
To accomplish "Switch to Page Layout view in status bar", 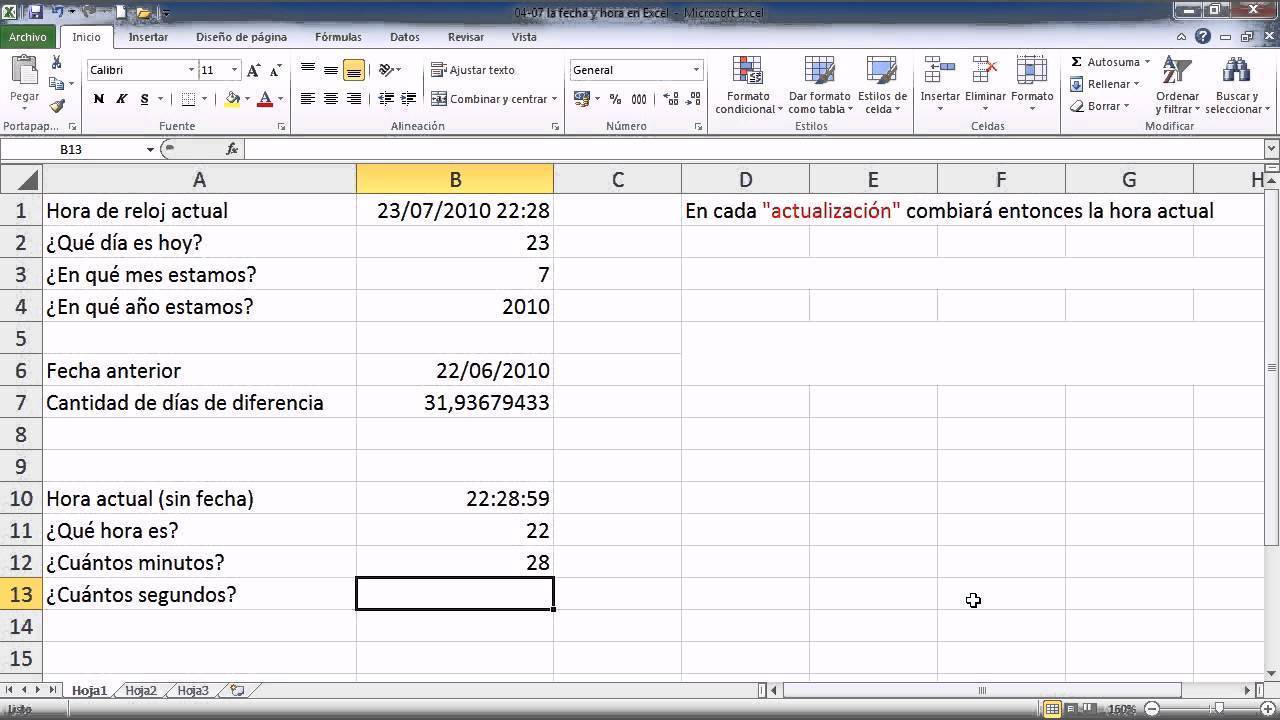I will (1071, 709).
